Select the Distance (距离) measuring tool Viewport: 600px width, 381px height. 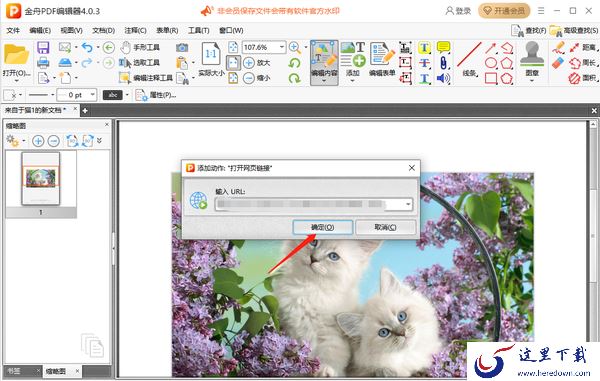(583, 47)
